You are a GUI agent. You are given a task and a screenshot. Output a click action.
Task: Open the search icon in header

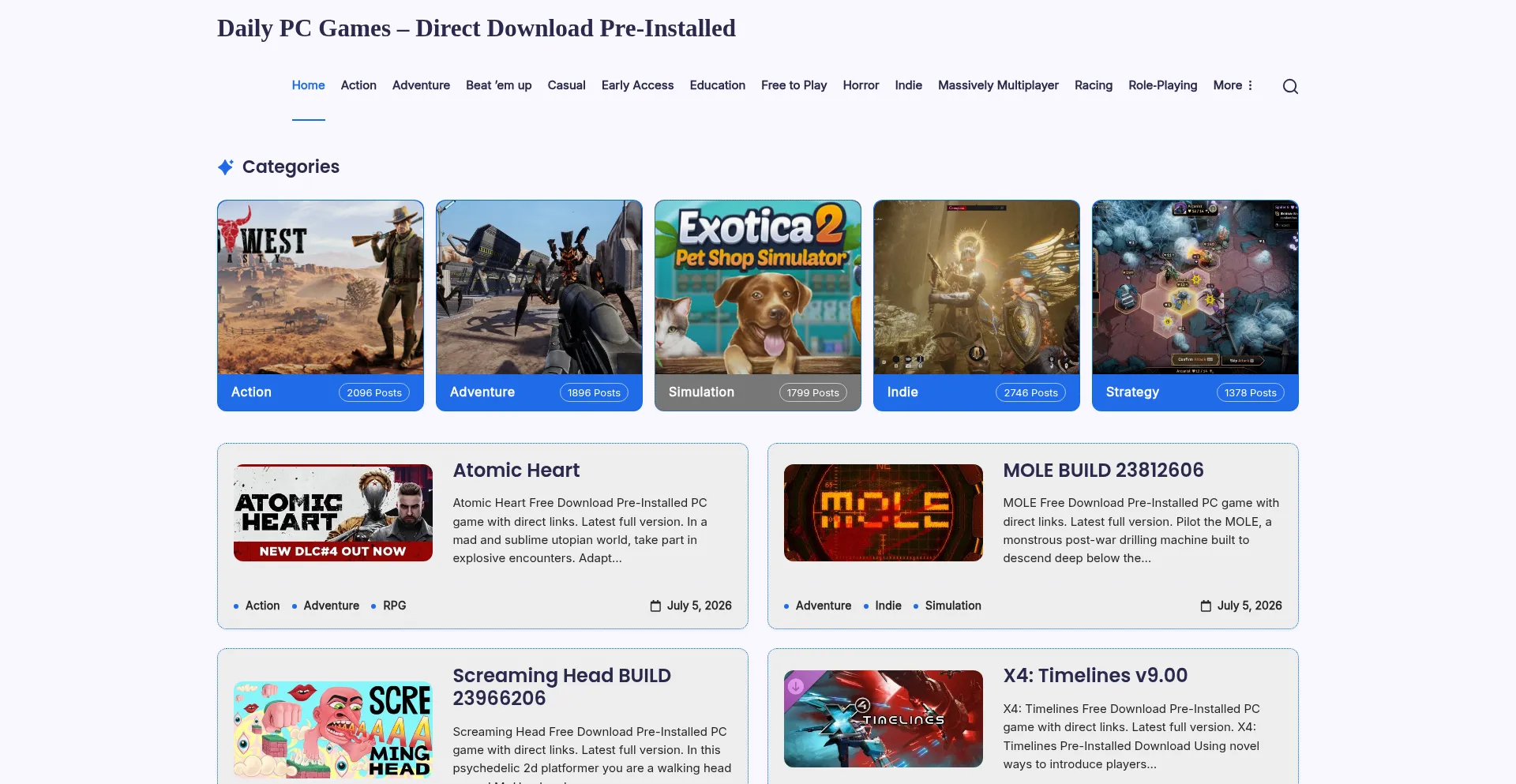[x=1290, y=86]
